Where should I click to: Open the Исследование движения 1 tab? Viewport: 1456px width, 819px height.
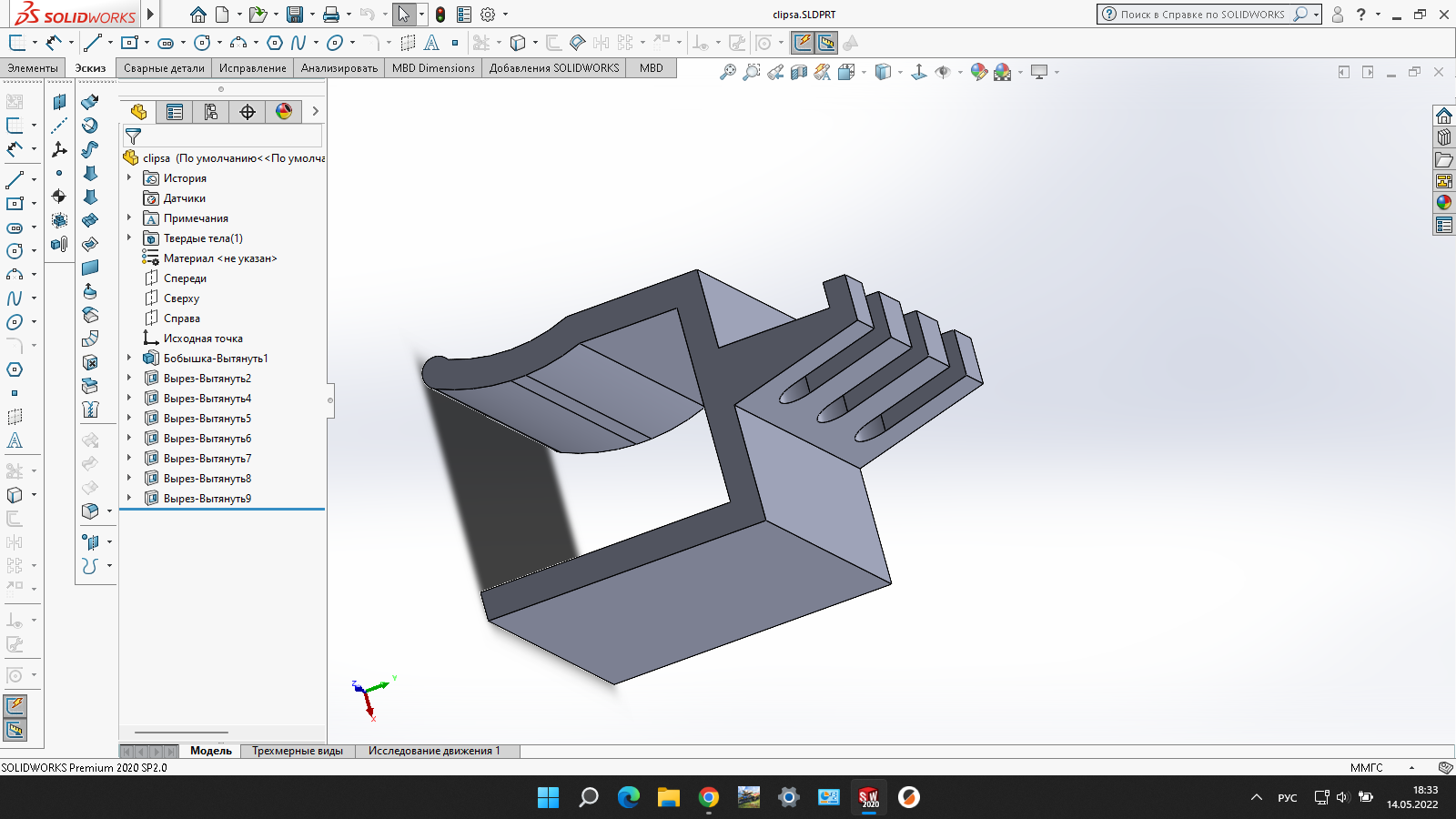pos(434,751)
